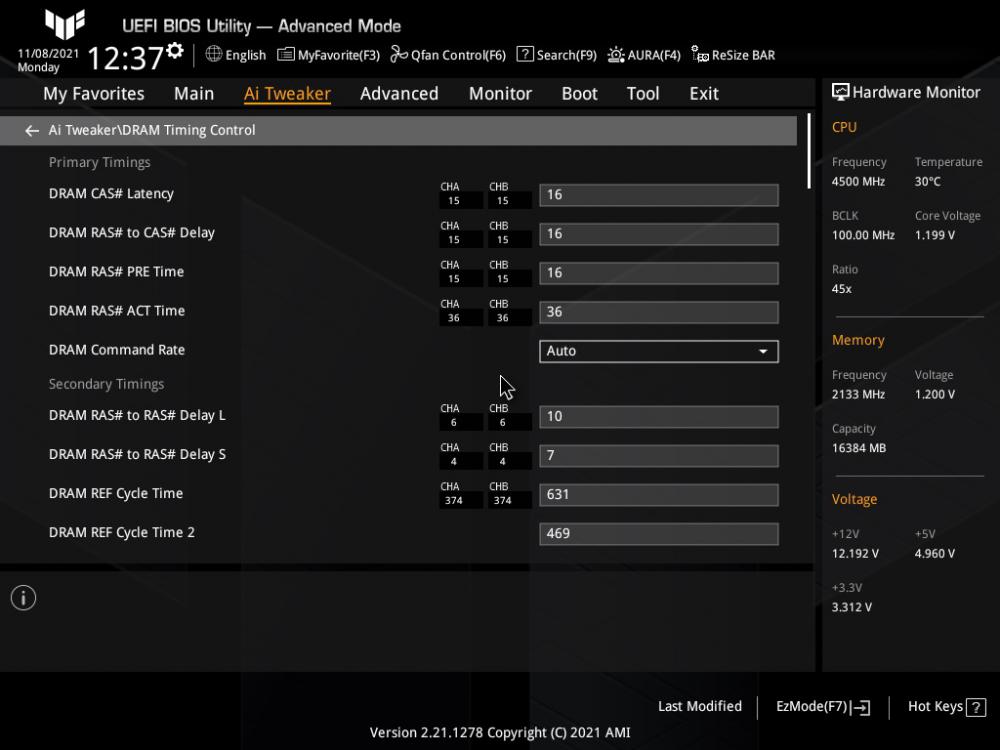
Task: Click the Core Voltage value 1.199 V
Action: point(935,235)
